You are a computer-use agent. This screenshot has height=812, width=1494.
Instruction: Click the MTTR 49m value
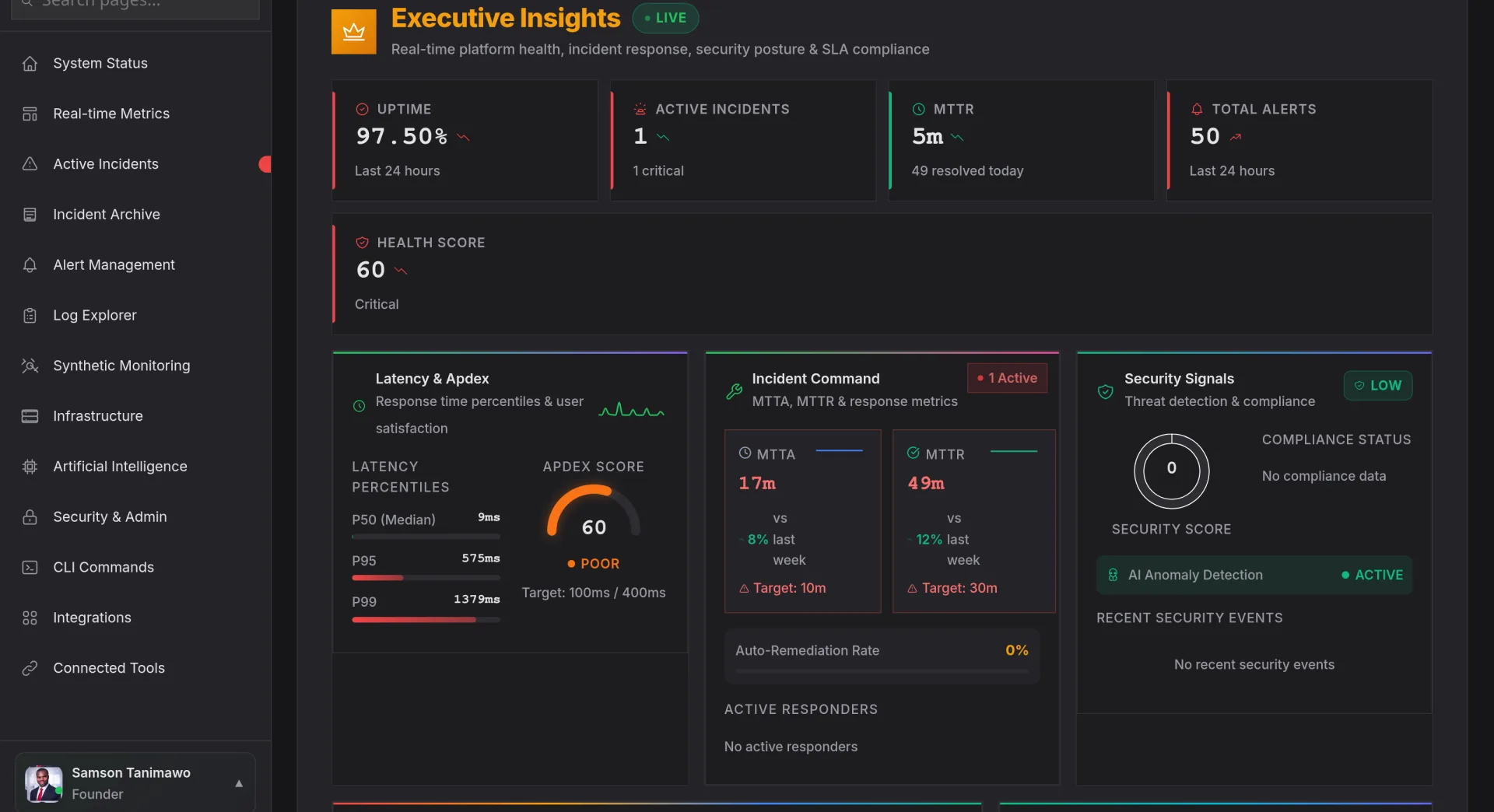tap(926, 484)
